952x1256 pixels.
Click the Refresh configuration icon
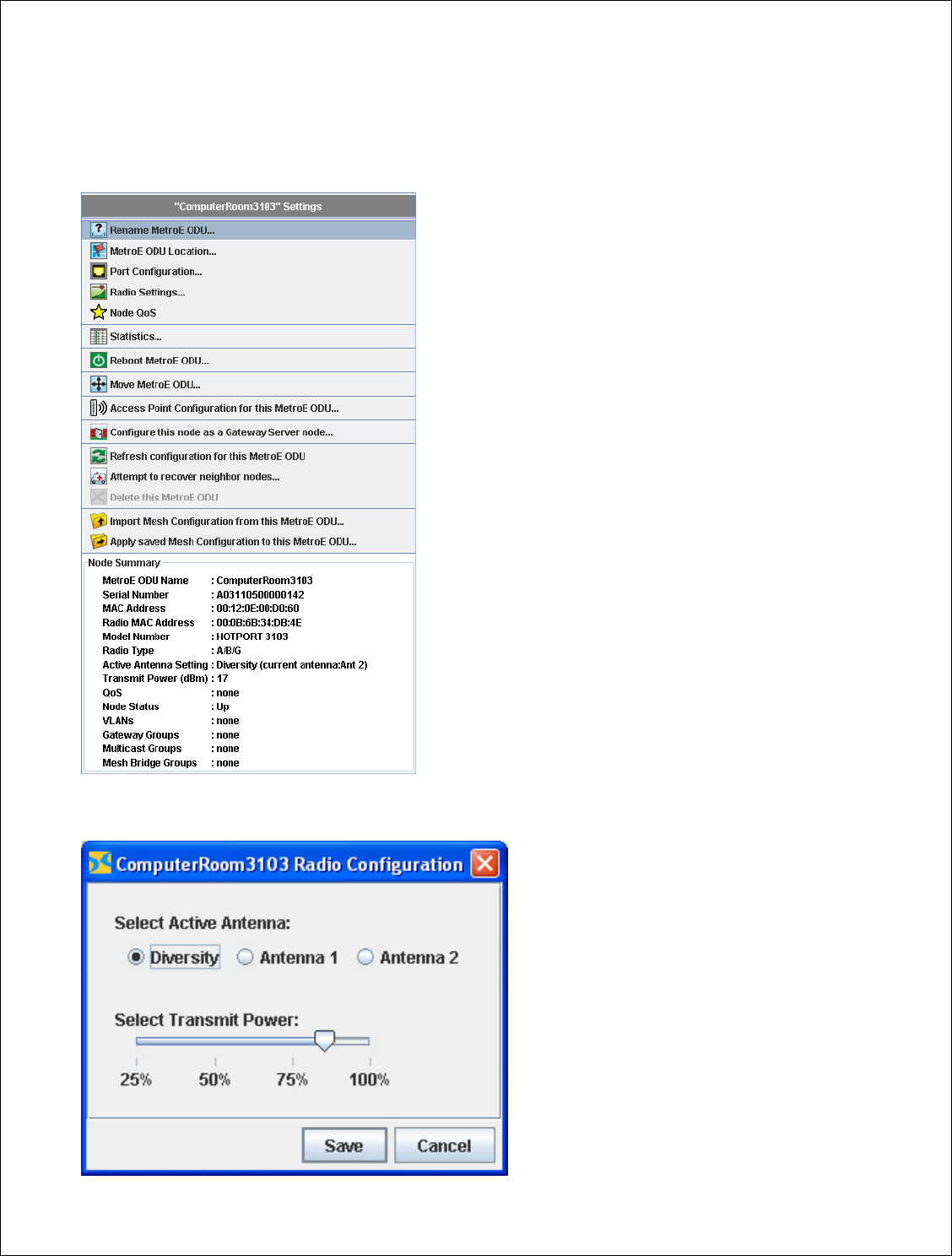click(99, 456)
